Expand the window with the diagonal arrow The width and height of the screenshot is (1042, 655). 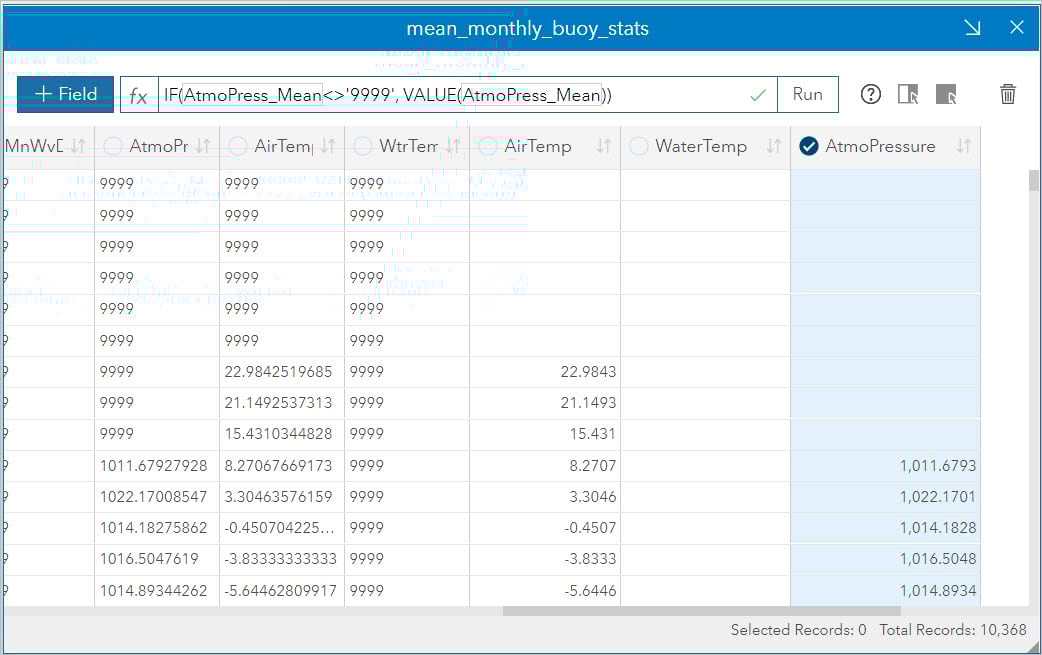click(x=971, y=28)
